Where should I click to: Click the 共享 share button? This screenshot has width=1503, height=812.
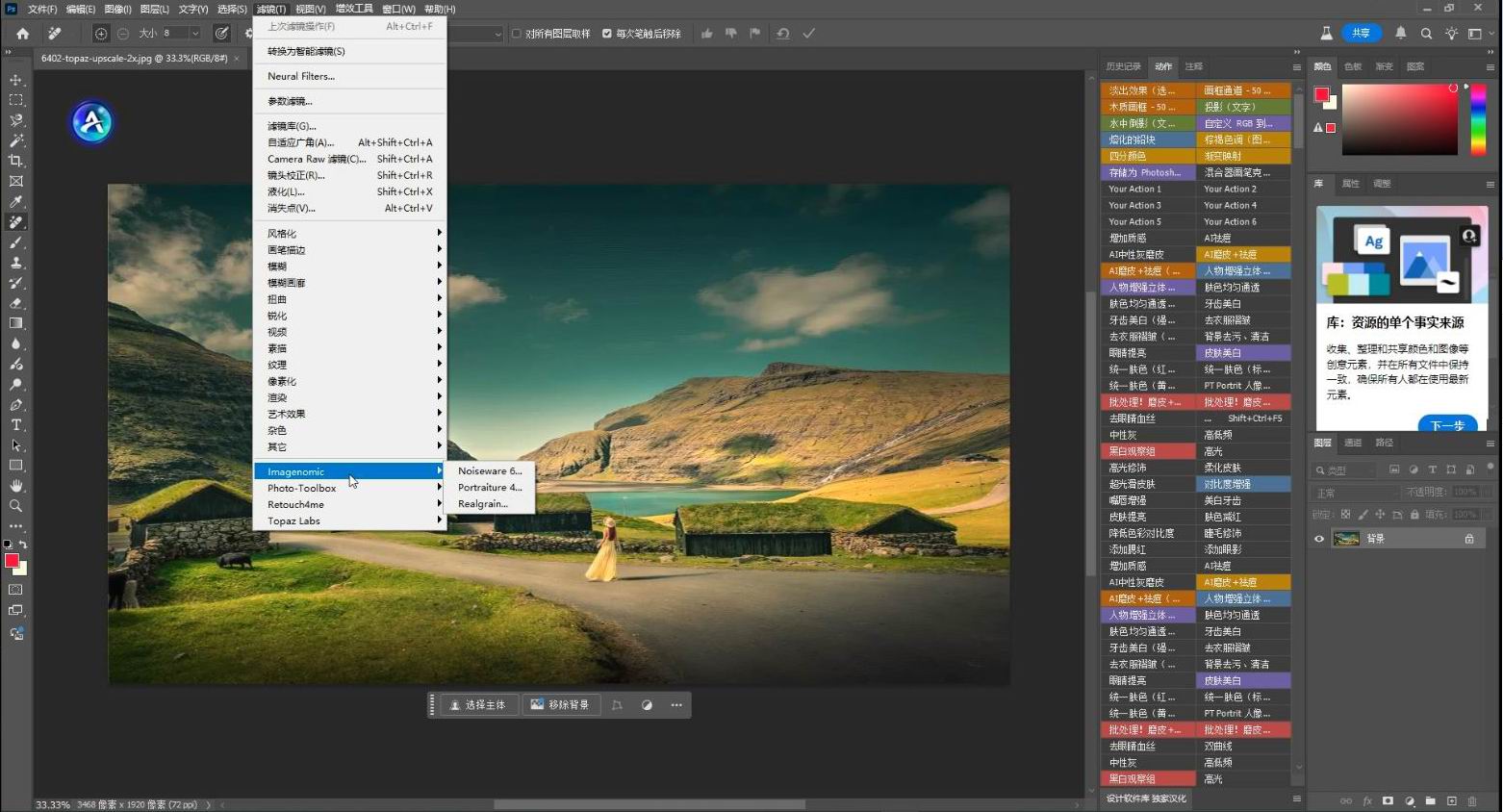point(1361,33)
